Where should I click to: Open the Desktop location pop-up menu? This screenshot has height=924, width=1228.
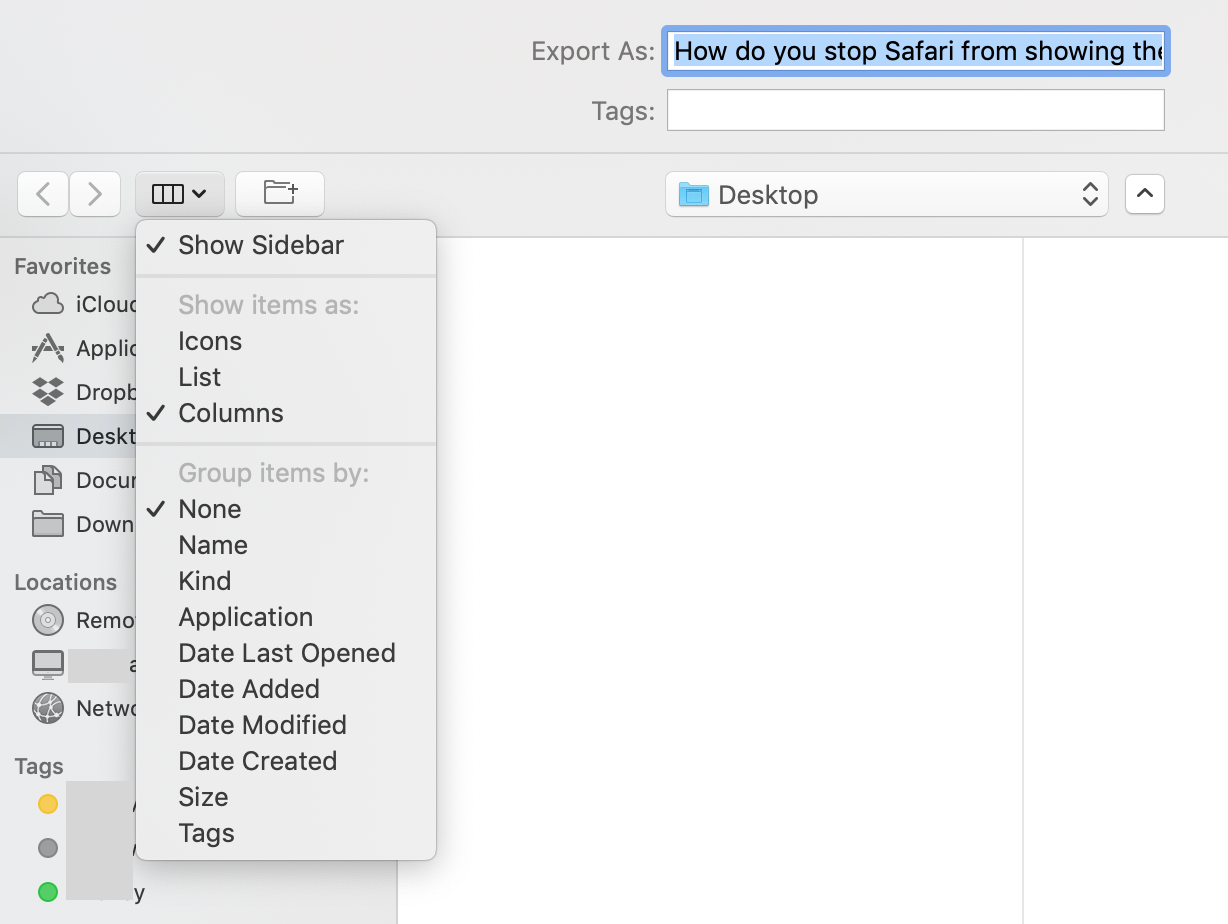pos(887,194)
